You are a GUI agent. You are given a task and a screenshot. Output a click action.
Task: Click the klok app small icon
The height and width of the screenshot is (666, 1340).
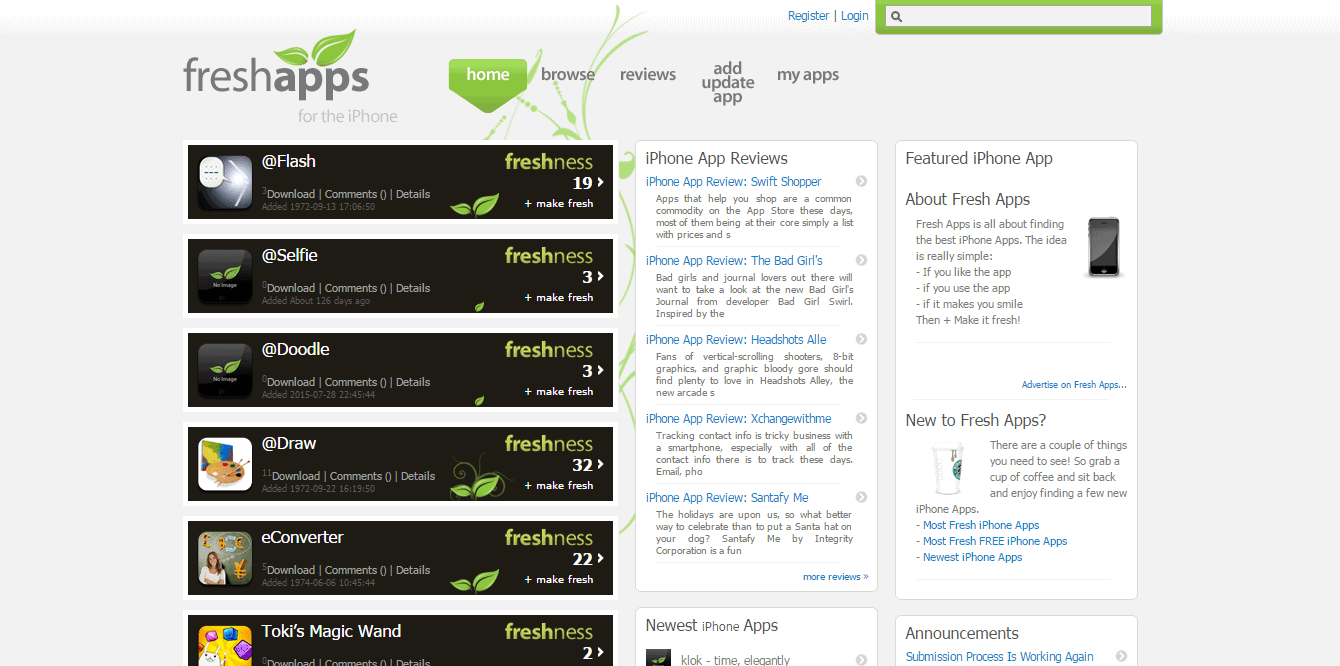click(x=658, y=658)
